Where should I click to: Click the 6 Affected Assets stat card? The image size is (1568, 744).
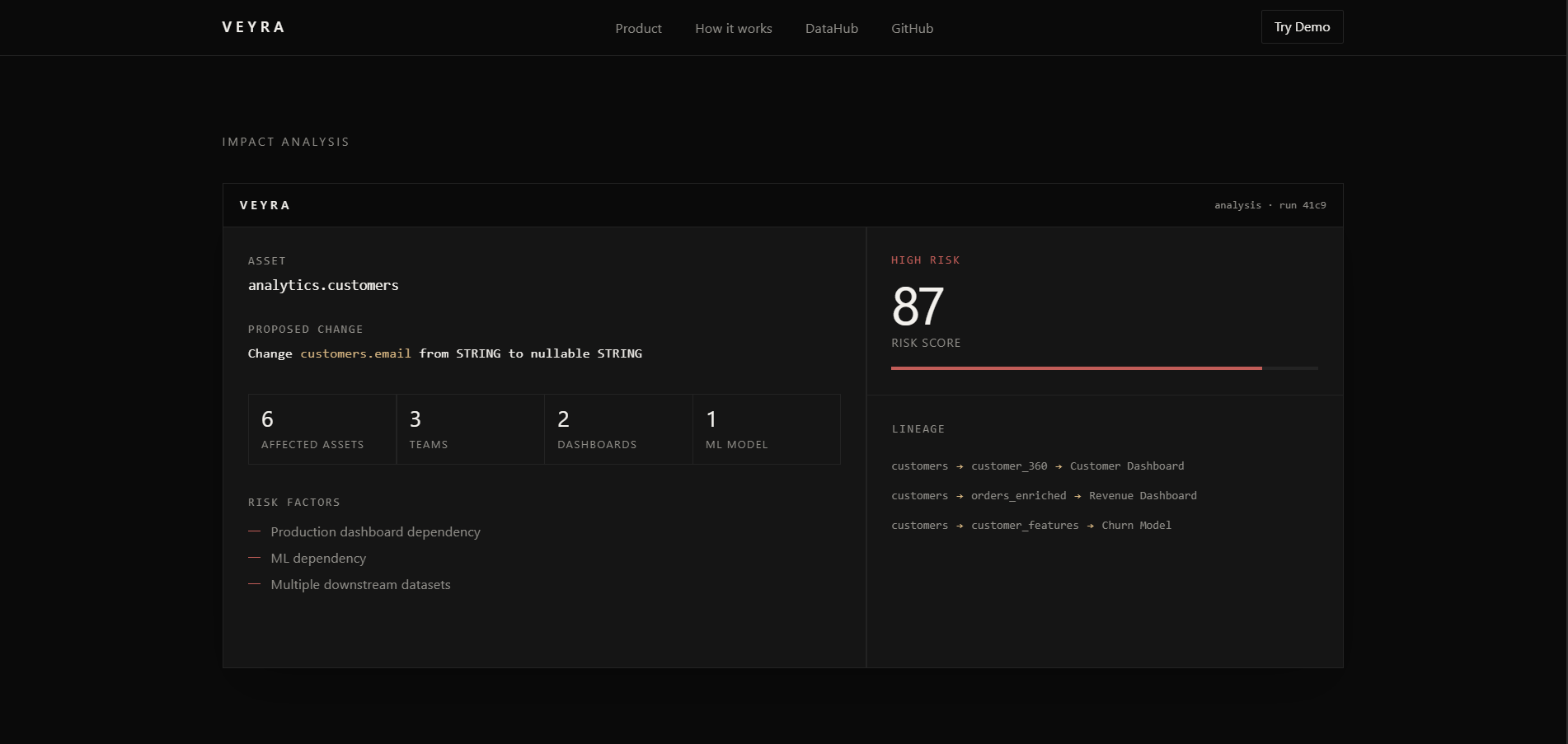[322, 429]
